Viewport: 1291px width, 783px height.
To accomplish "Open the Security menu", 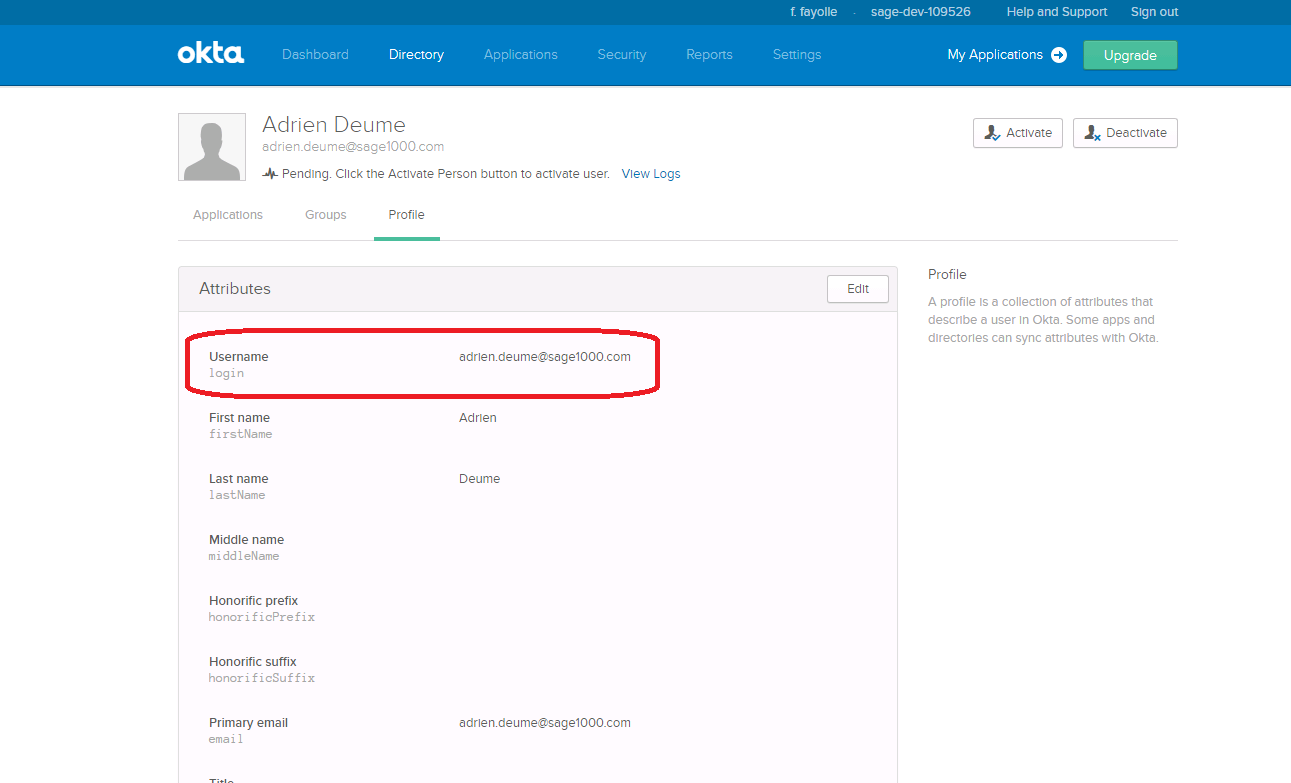I will pos(622,55).
